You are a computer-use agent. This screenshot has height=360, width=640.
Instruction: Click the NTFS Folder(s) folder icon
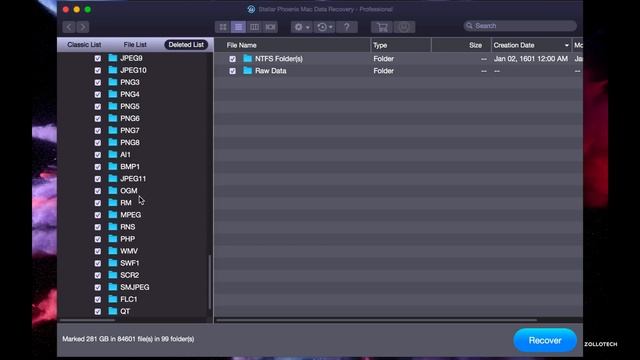point(247,58)
